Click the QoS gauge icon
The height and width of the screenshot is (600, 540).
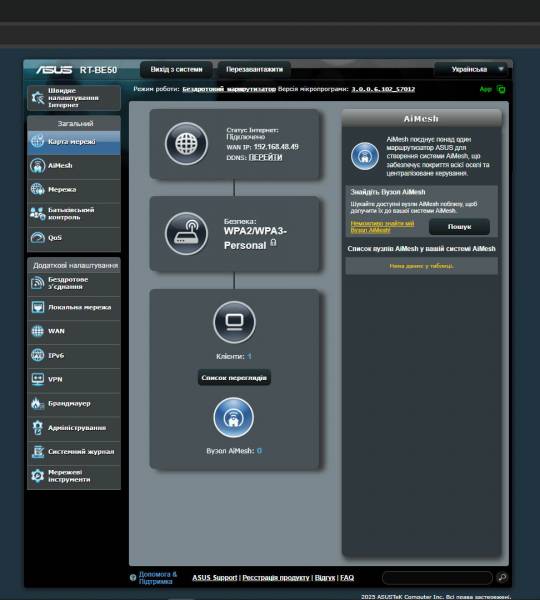pyautogui.click(x=37, y=238)
